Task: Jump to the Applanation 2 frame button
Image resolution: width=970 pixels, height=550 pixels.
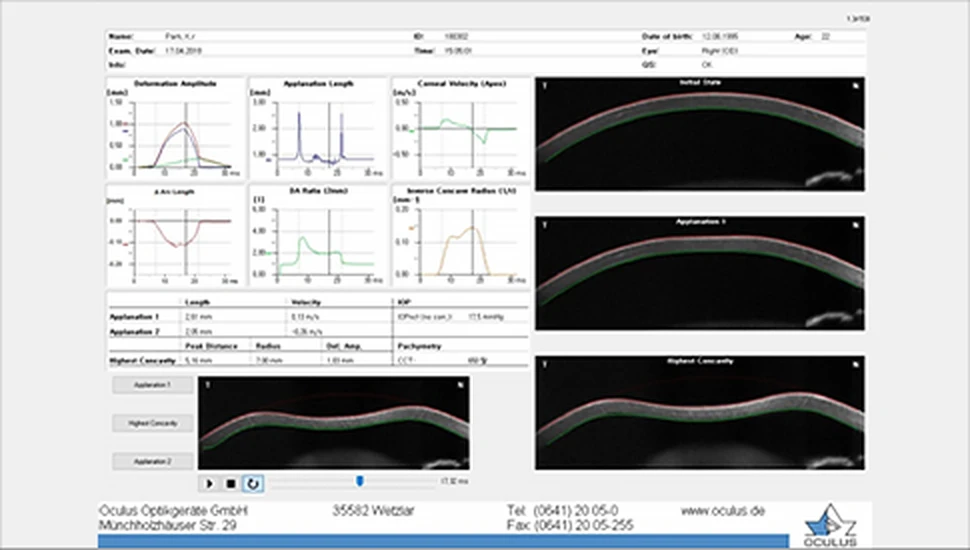Action: [152, 462]
